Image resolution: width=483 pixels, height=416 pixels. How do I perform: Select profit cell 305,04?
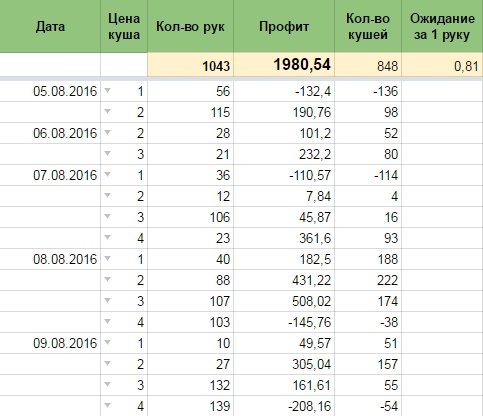(284, 364)
